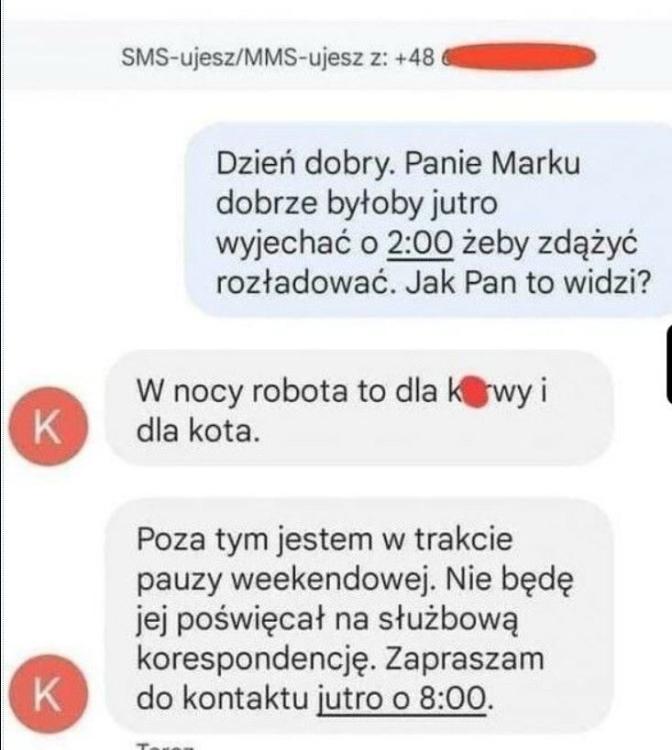Image resolution: width=672 pixels, height=750 pixels.
Task: Open the underlined "jutro o 8:00" link
Action: click(x=402, y=699)
